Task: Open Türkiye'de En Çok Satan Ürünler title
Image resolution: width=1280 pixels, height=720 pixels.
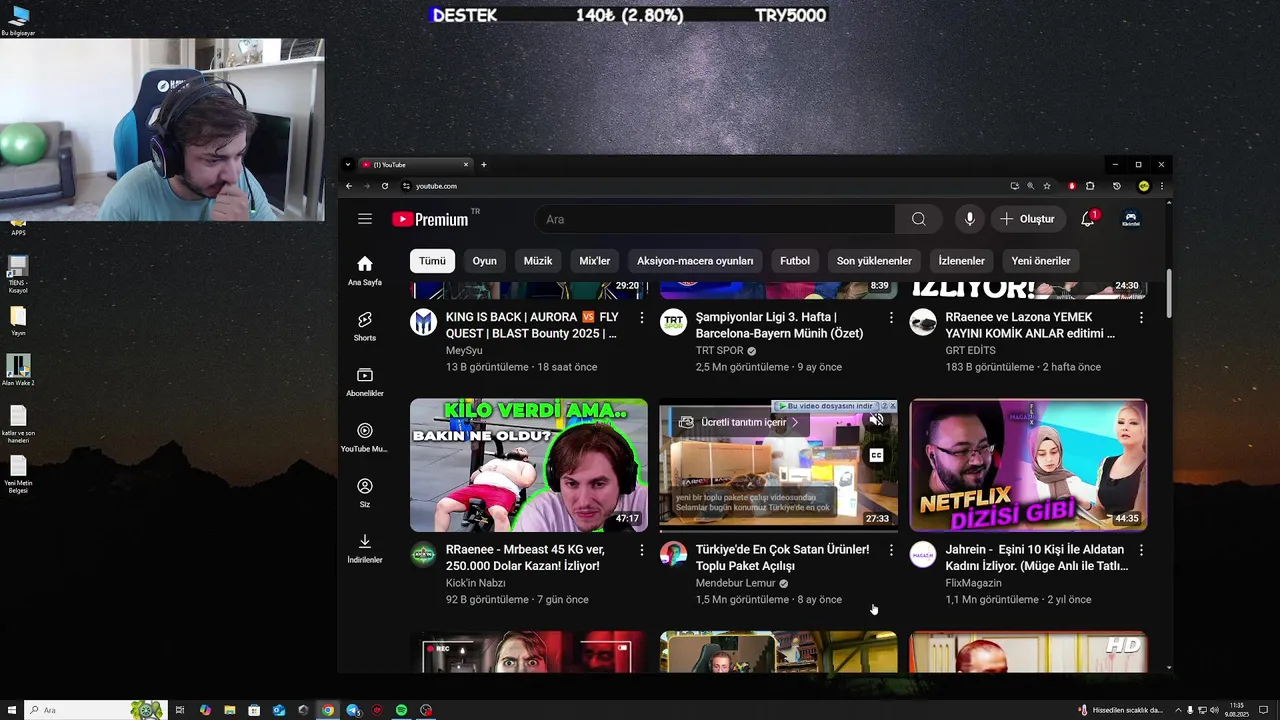Action: pyautogui.click(x=782, y=557)
